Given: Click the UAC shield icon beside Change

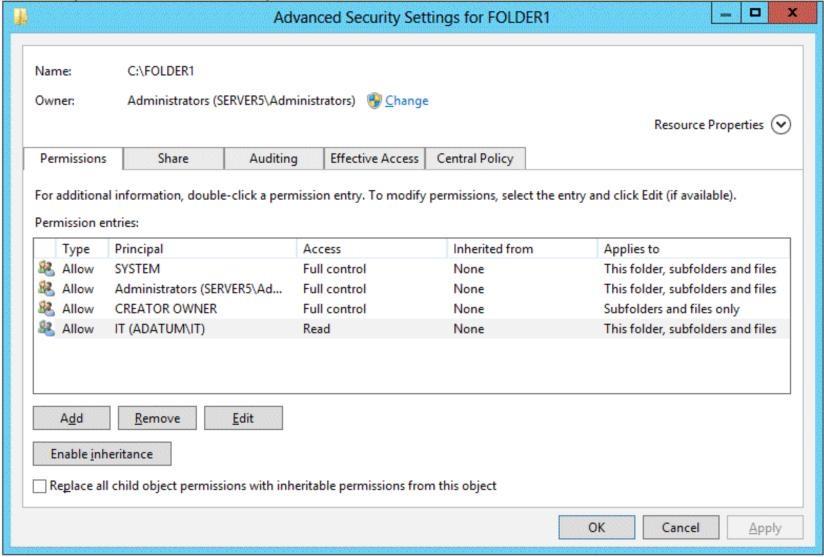Looking at the screenshot, I should (374, 100).
